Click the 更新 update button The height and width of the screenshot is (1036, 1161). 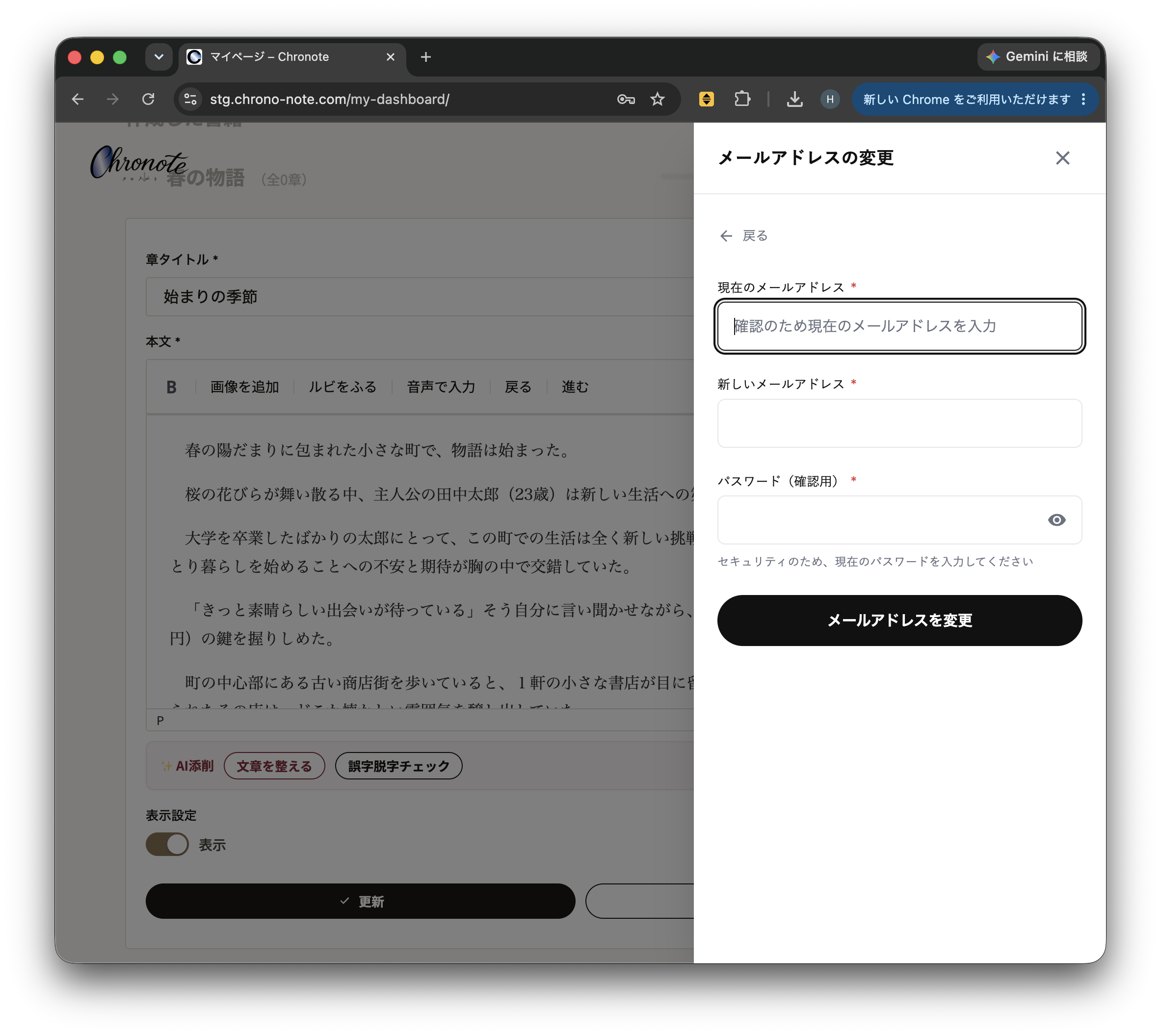pyautogui.click(x=361, y=901)
